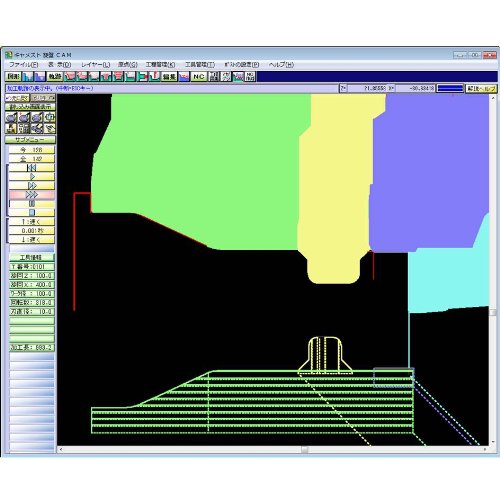
Task: Click the 全 total step counter
Action: [x=32, y=159]
